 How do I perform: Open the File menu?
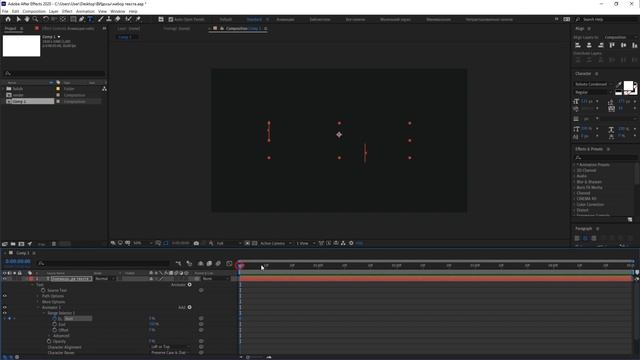5,11
